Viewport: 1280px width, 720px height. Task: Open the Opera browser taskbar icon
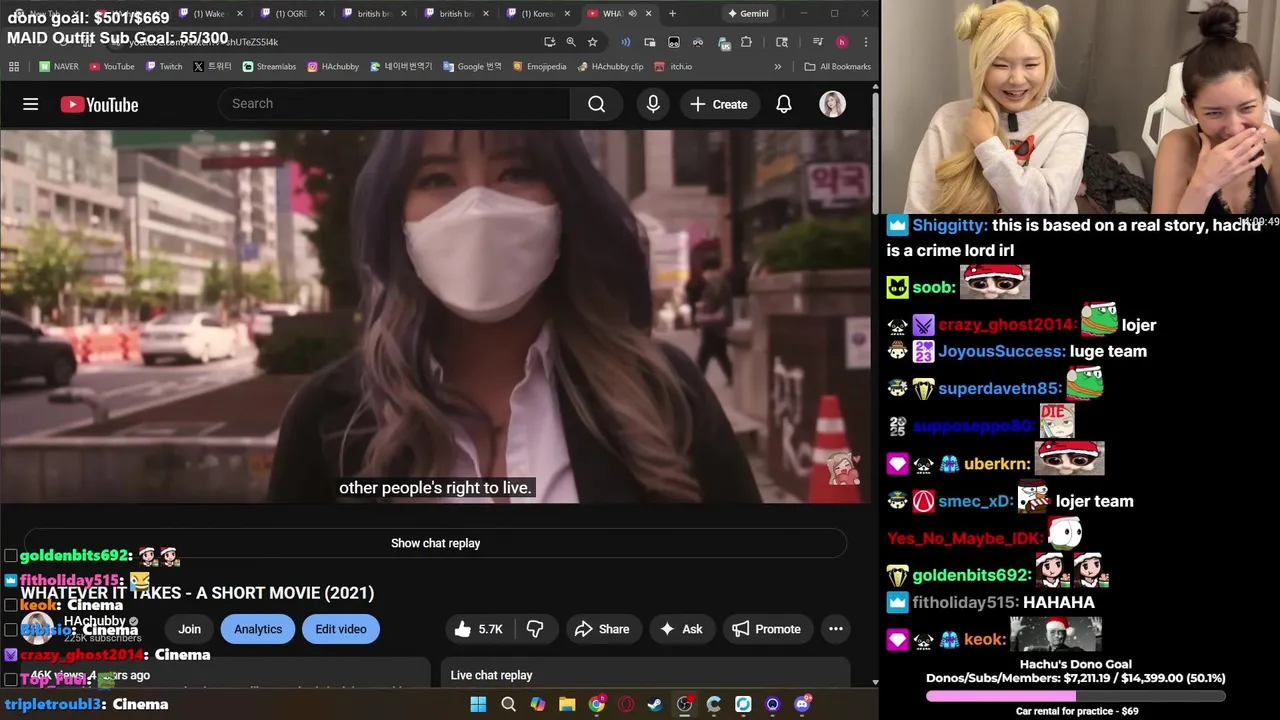(626, 704)
